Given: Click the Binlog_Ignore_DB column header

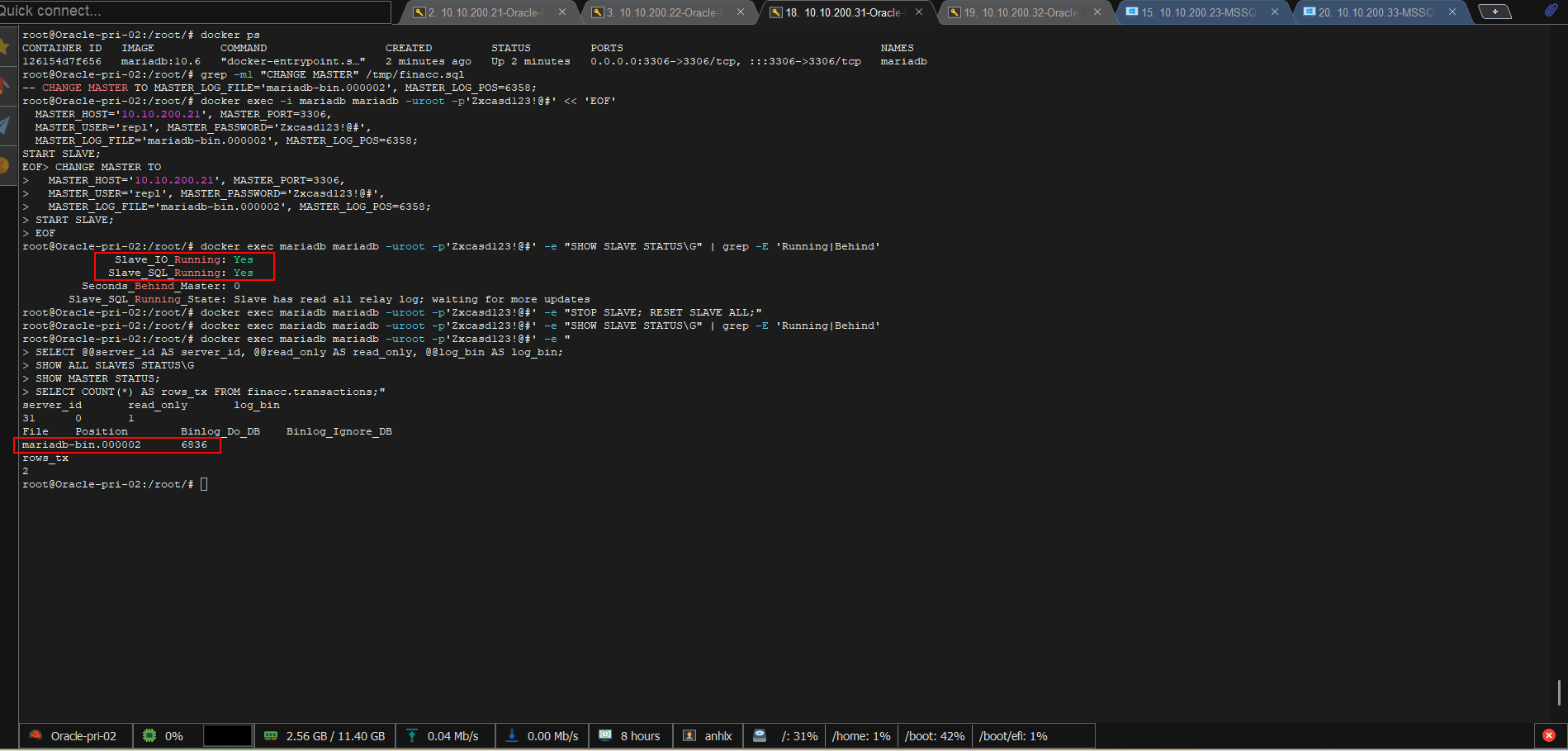Looking at the screenshot, I should (339, 431).
